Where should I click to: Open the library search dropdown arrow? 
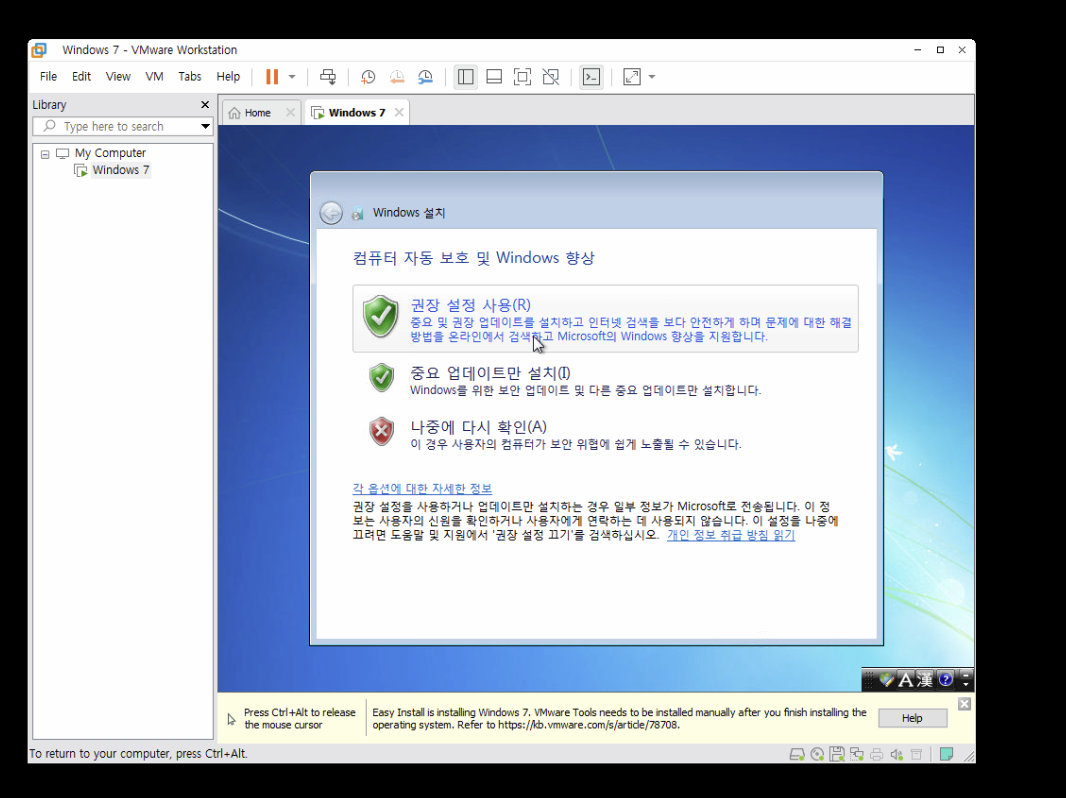205,126
